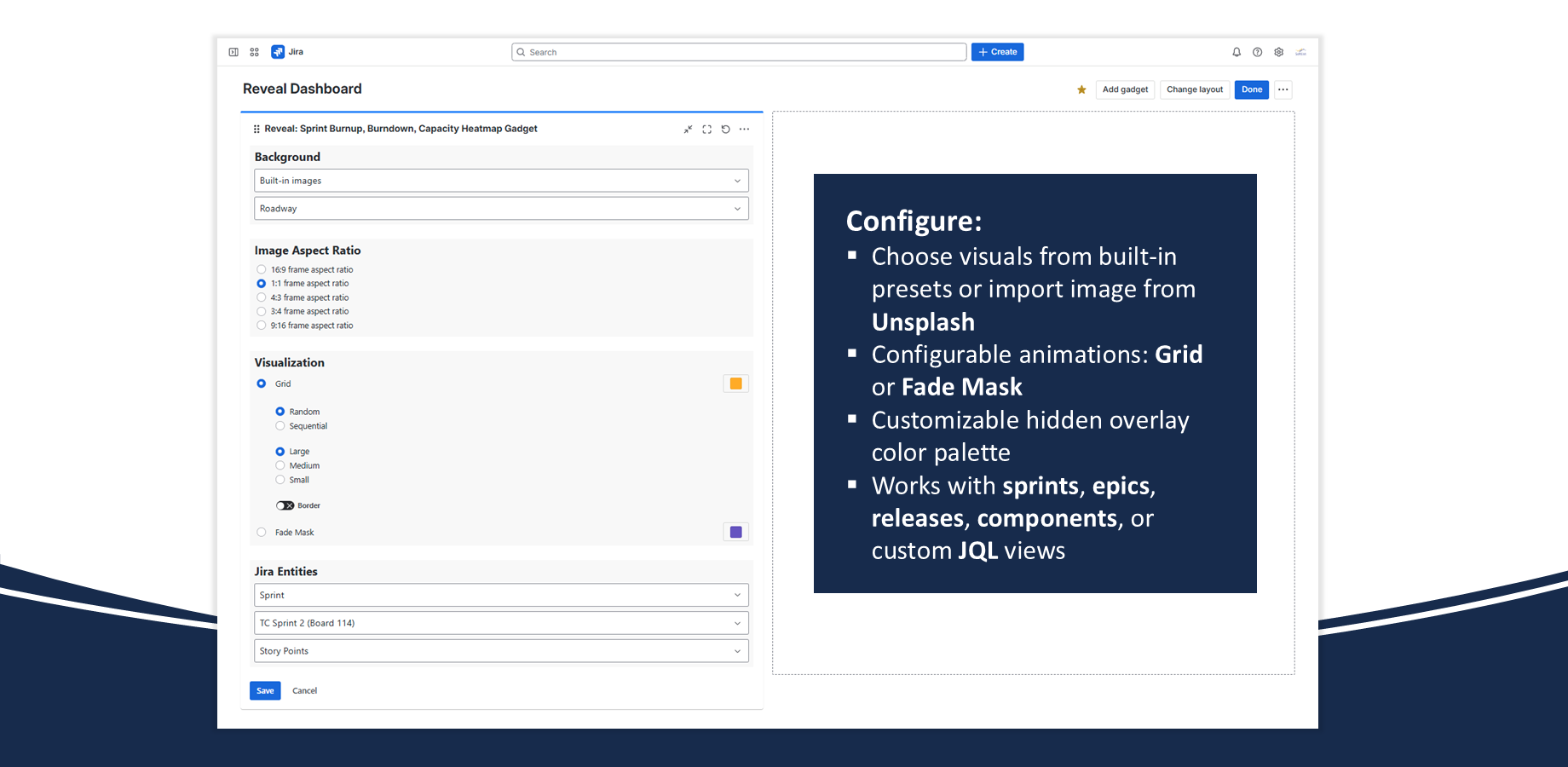This screenshot has width=1568, height=767.
Task: Expand the Built-in images dropdown
Action: tap(501, 181)
